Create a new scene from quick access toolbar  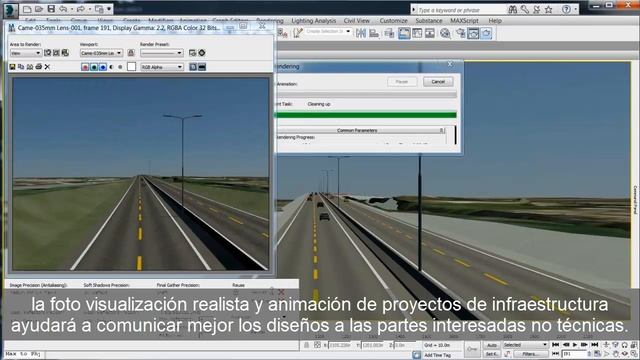(x=27, y=9)
